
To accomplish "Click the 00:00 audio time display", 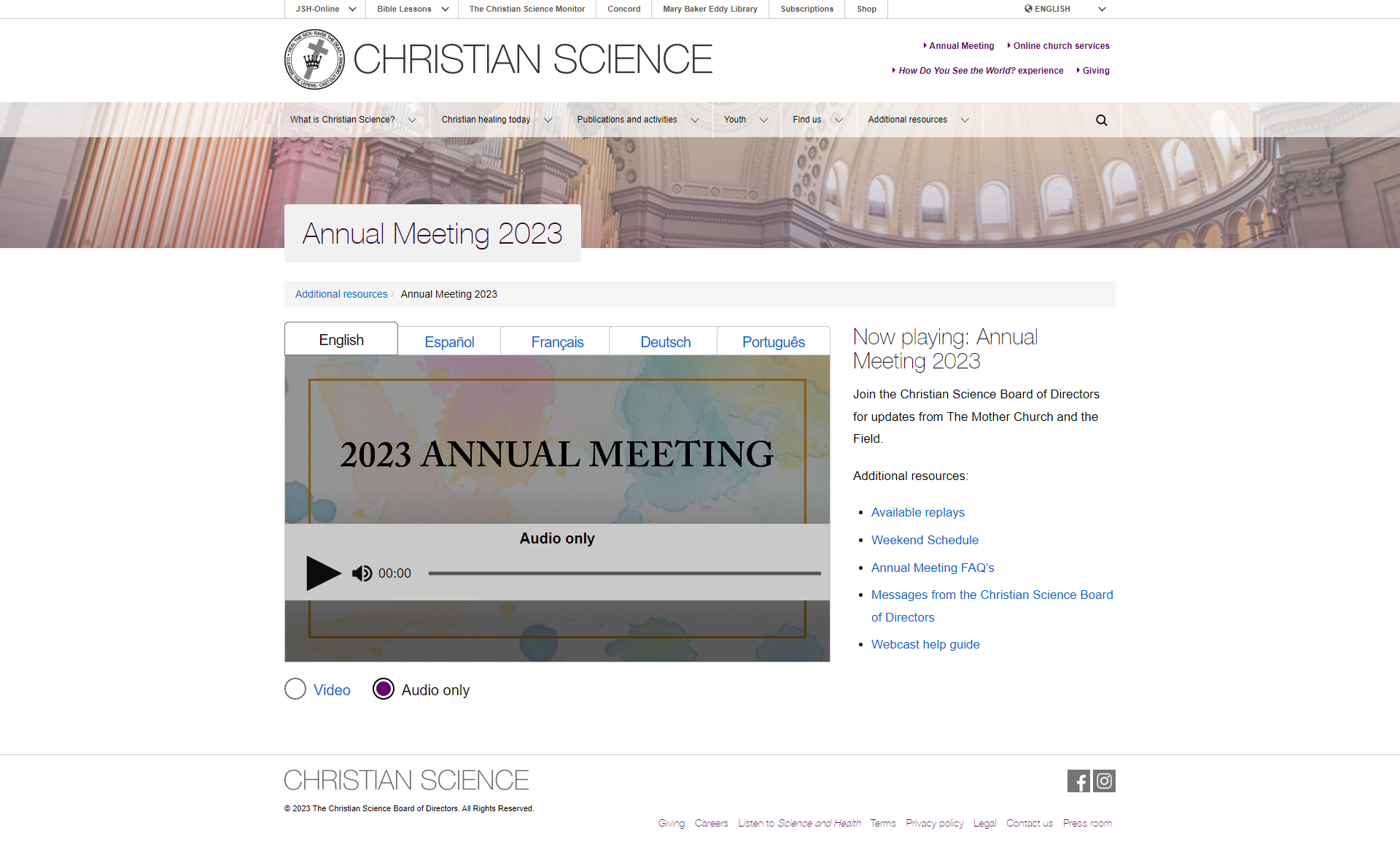I will point(394,573).
